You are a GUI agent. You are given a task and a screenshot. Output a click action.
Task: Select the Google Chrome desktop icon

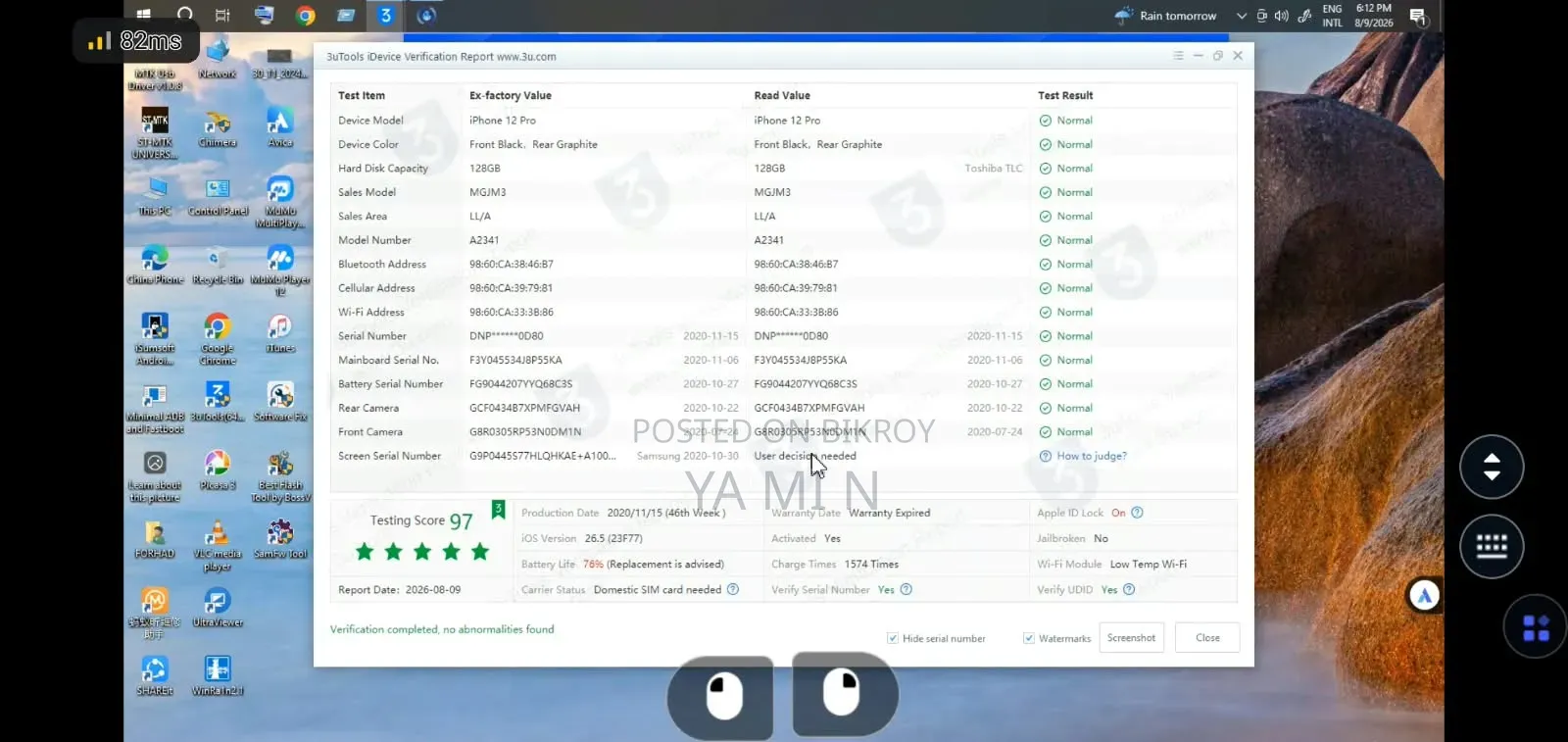[x=218, y=339]
